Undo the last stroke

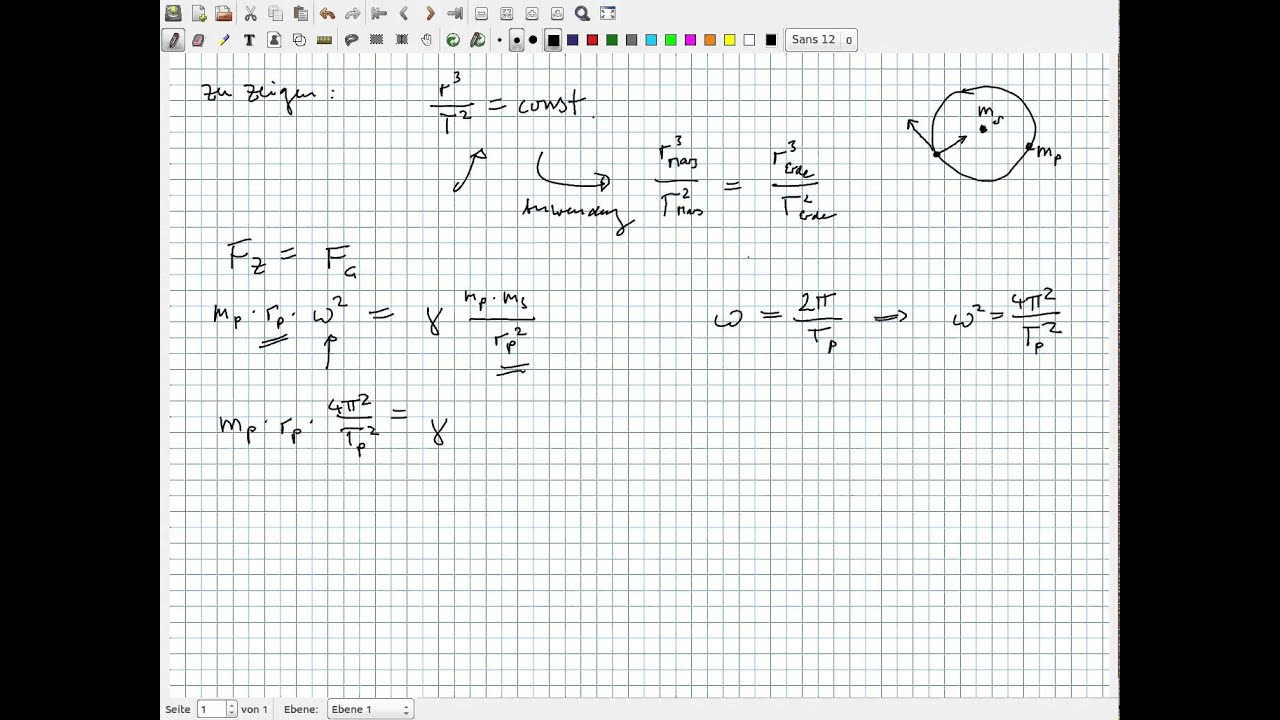[x=327, y=13]
